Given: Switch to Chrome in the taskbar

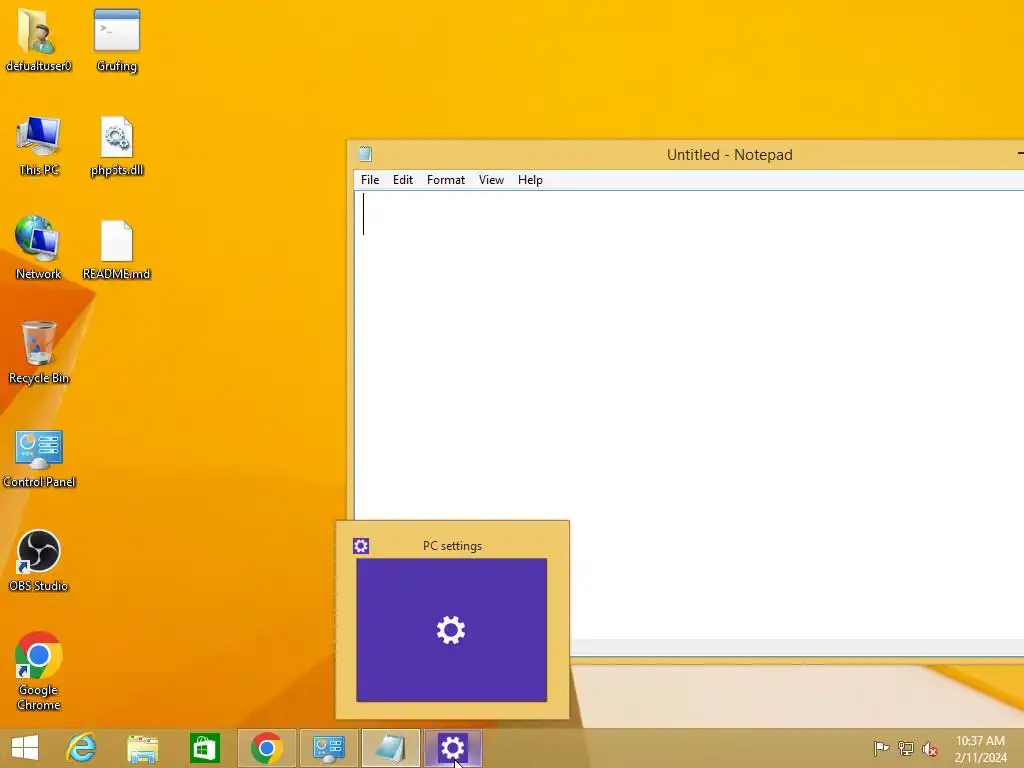Looking at the screenshot, I should (266, 748).
